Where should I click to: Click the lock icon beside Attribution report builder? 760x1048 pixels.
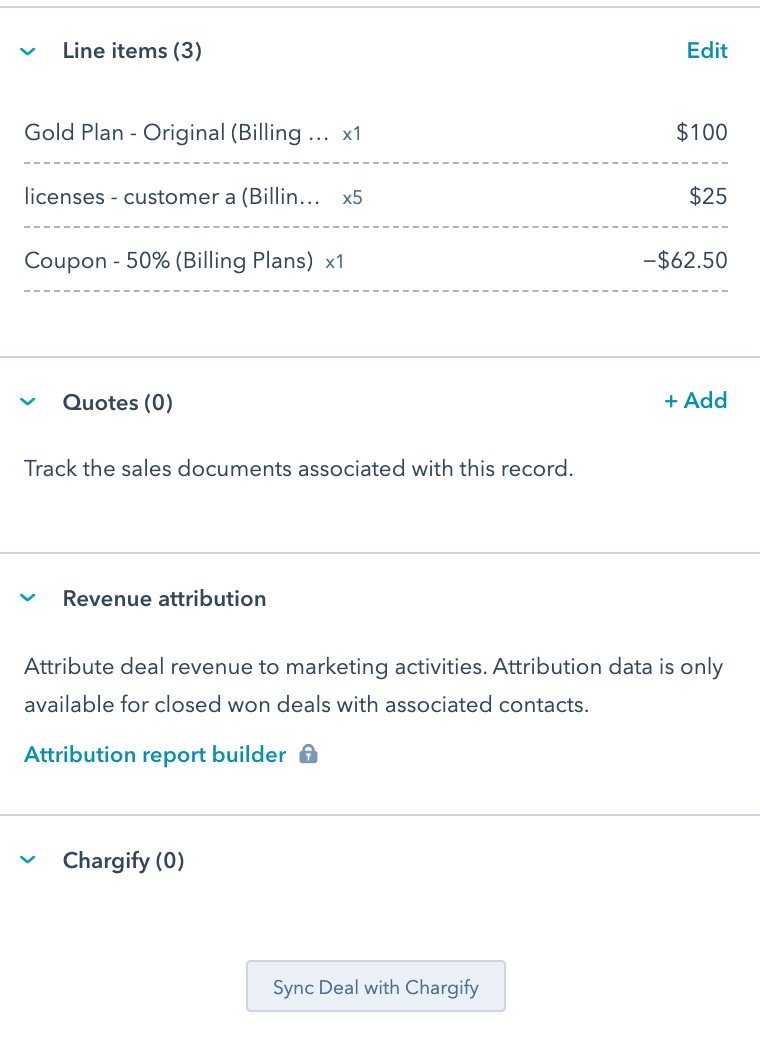pos(309,755)
